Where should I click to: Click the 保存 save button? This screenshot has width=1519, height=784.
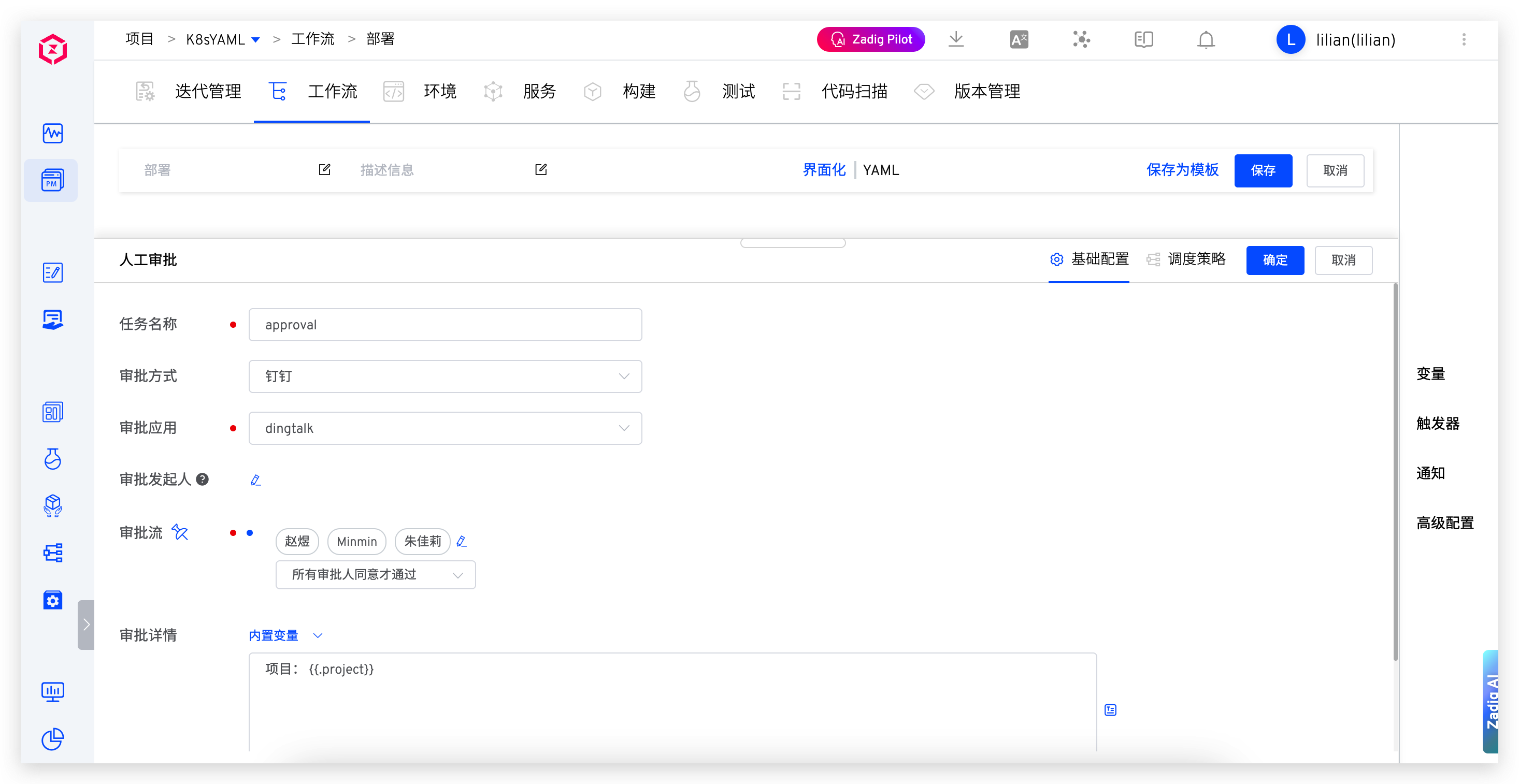tap(1263, 170)
